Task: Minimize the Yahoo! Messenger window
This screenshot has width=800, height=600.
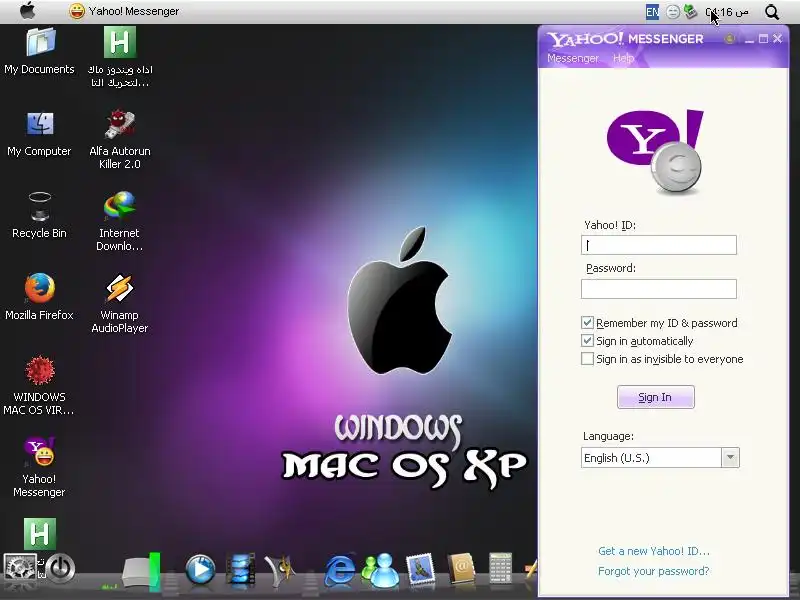Action: click(749, 39)
